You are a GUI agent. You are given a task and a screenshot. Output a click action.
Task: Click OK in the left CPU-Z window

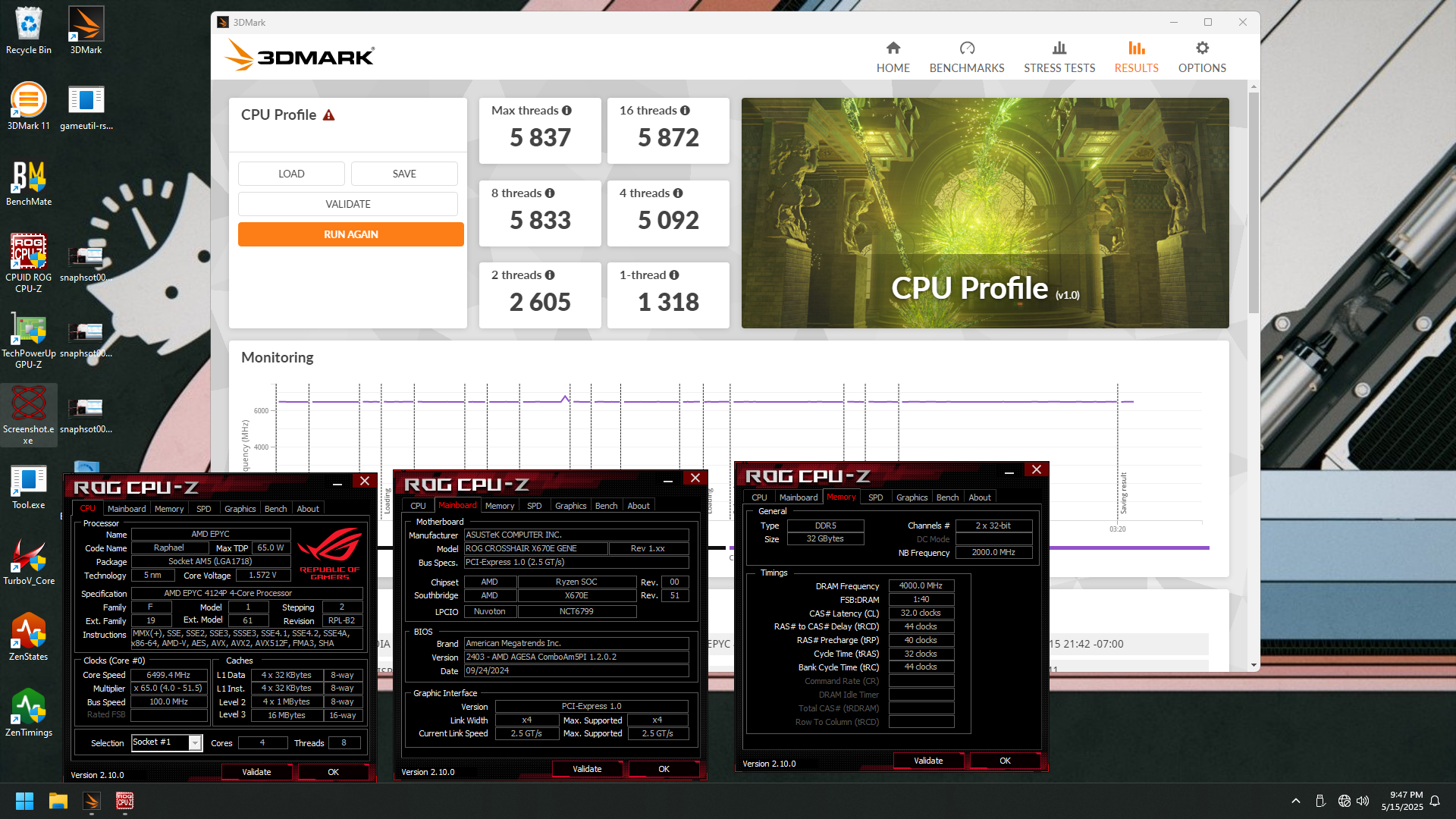coord(334,772)
